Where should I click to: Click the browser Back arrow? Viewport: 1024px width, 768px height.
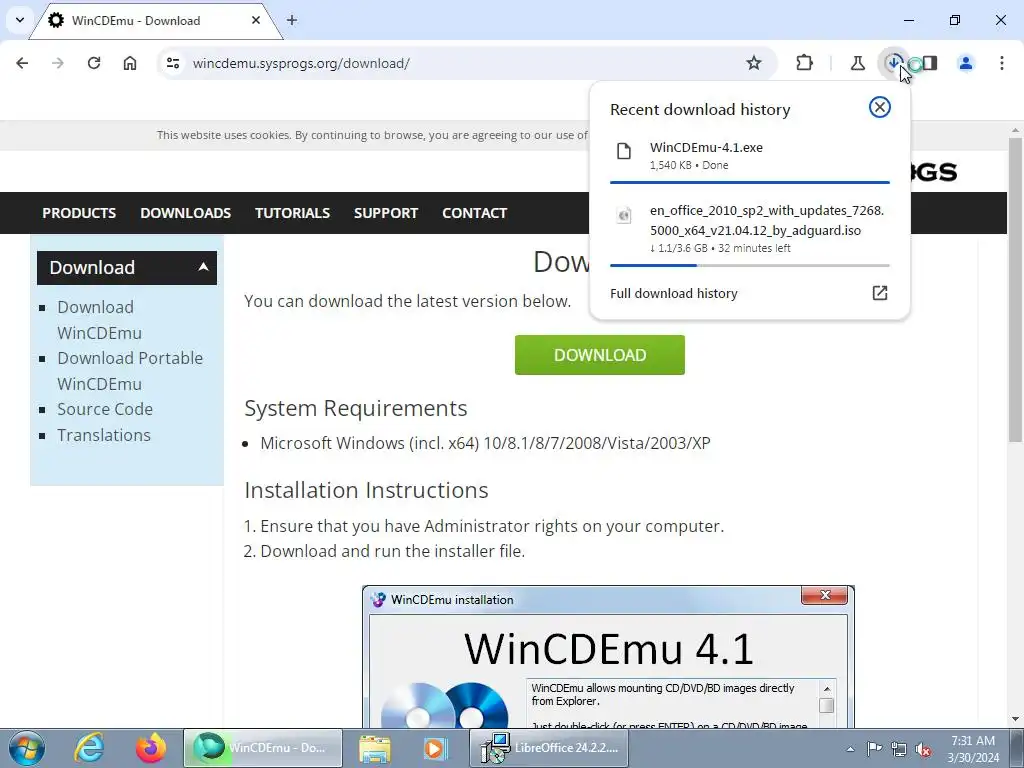click(22, 63)
